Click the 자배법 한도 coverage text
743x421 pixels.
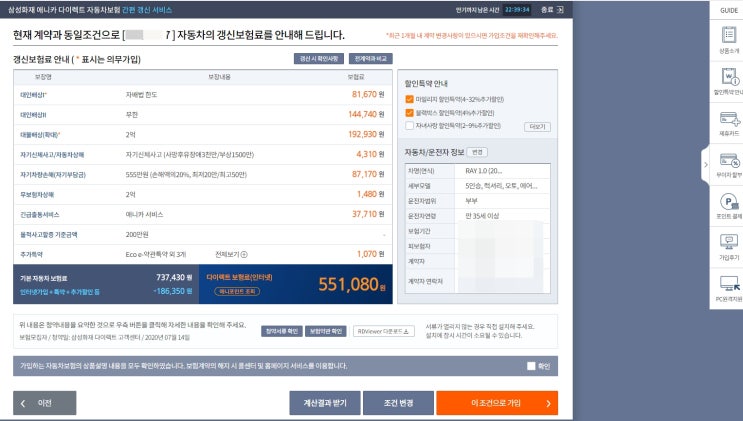coord(141,95)
